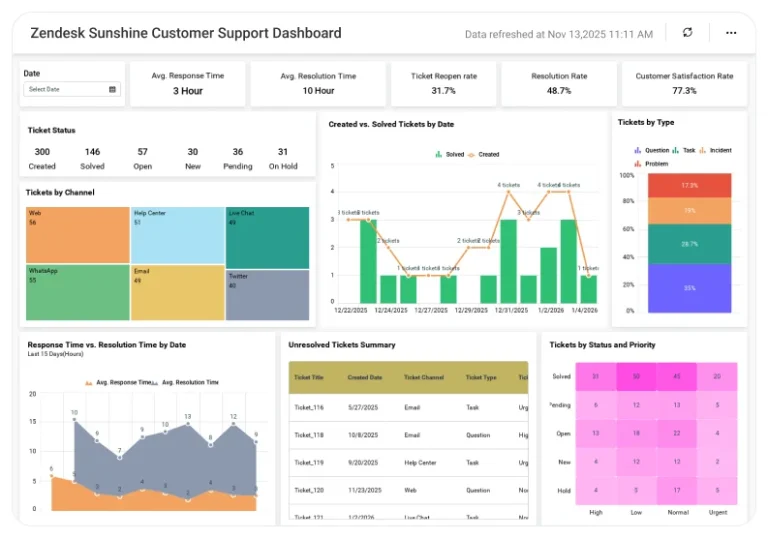The image size is (768, 538).
Task: Click the 57 Open ticket count
Action: [x=143, y=152]
